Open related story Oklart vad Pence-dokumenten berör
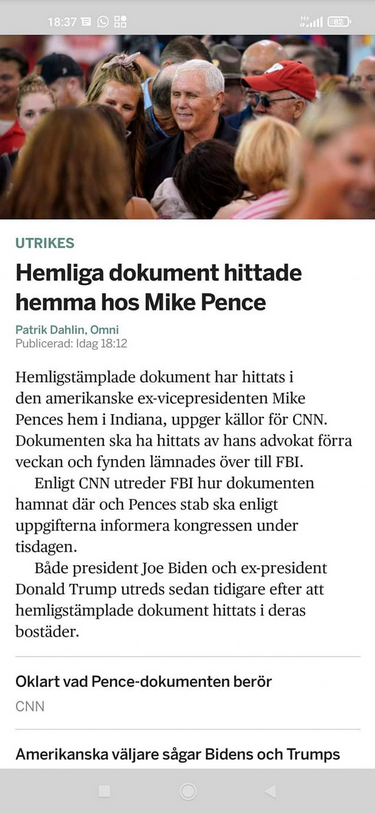This screenshot has width=375, height=813. click(144, 681)
